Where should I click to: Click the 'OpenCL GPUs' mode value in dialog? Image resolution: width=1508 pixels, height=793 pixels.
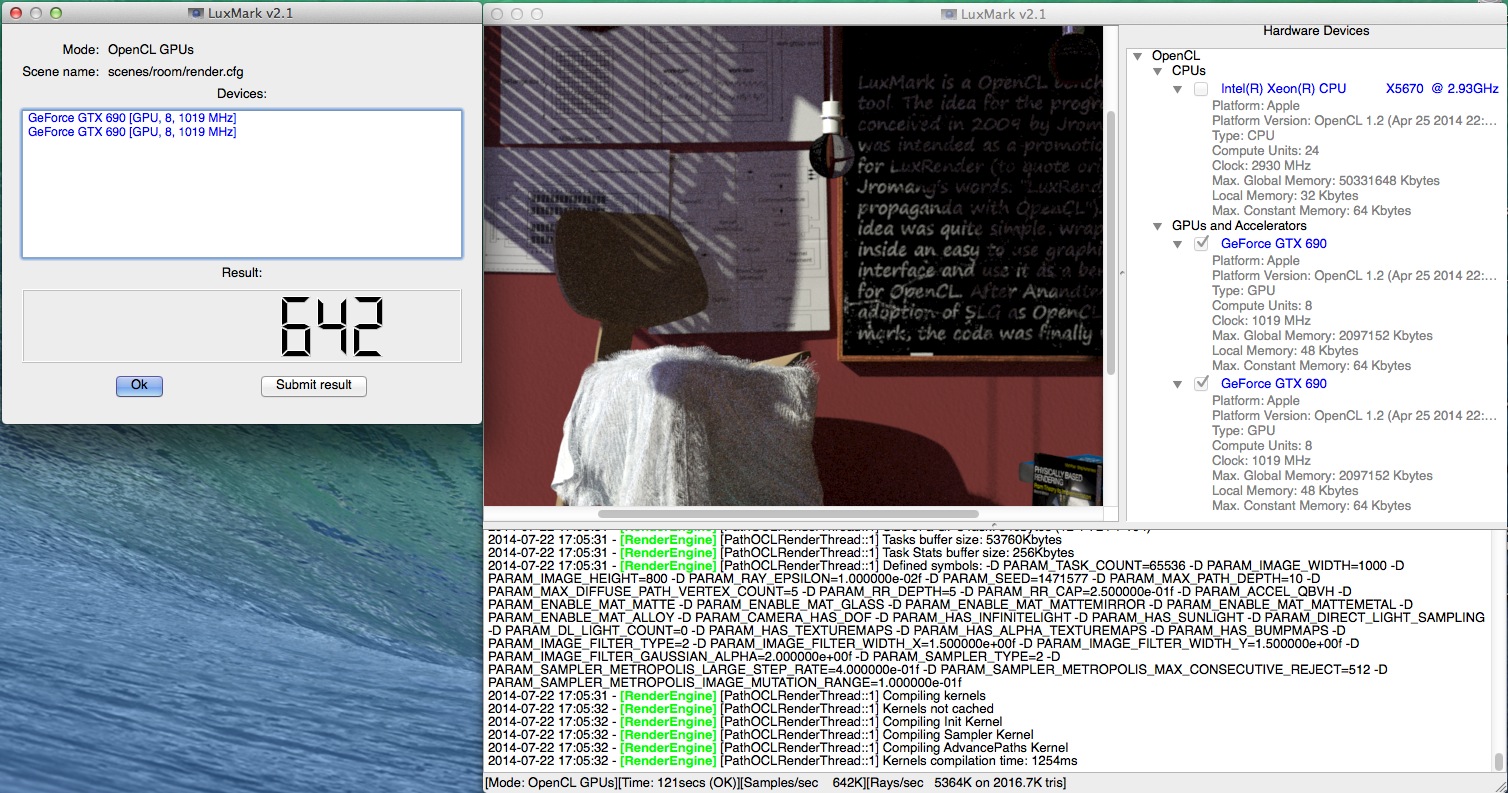coord(151,49)
